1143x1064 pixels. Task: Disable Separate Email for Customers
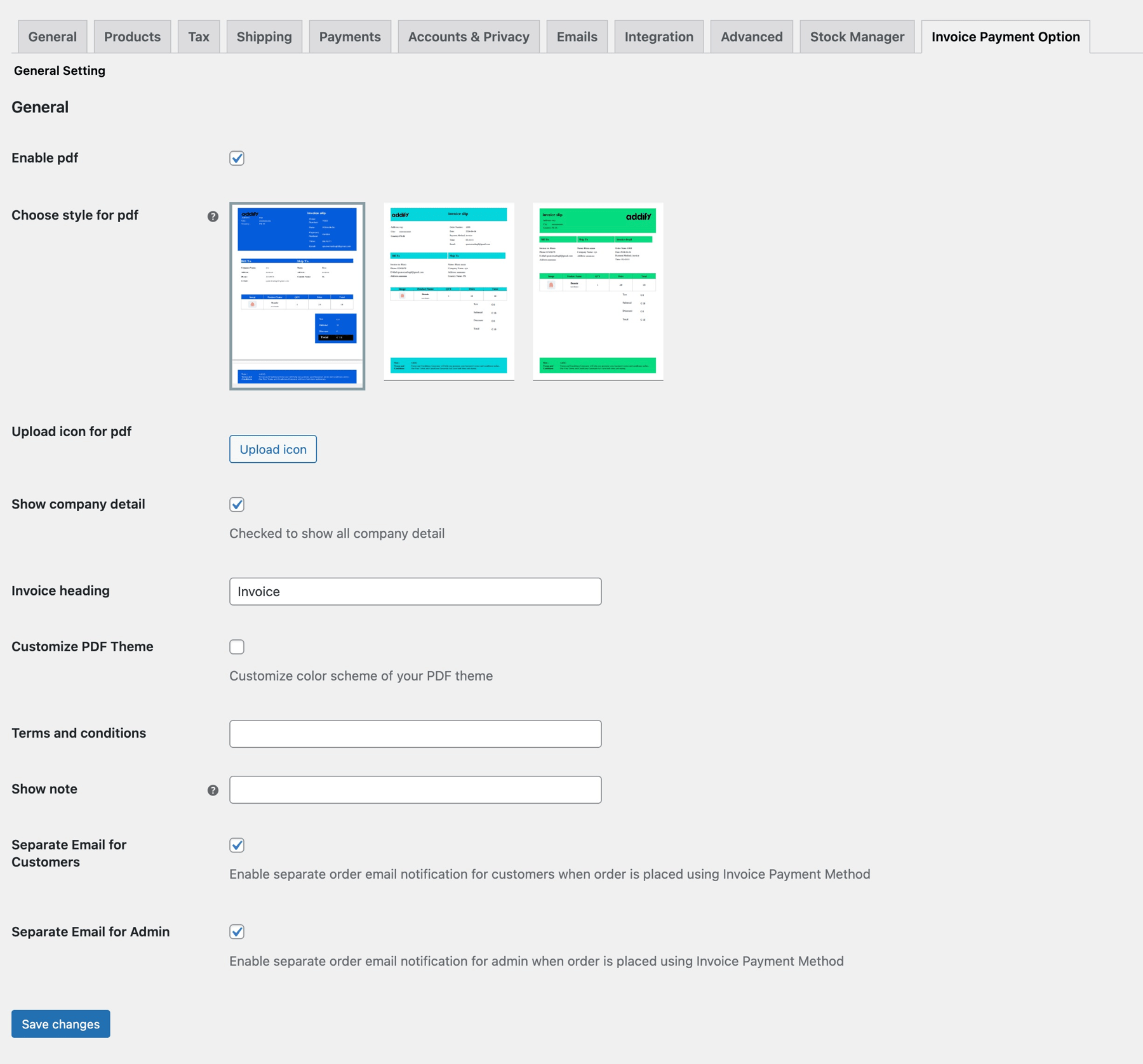(x=236, y=845)
